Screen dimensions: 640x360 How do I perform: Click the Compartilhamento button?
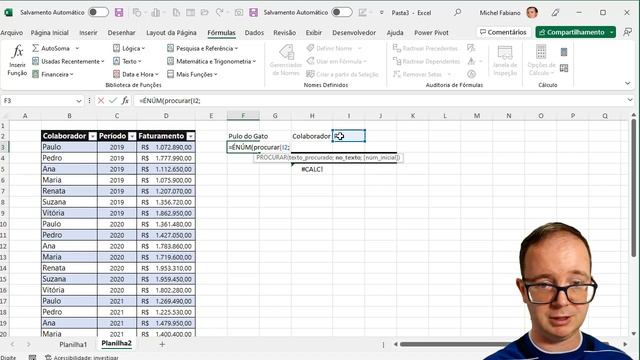[x=575, y=32]
